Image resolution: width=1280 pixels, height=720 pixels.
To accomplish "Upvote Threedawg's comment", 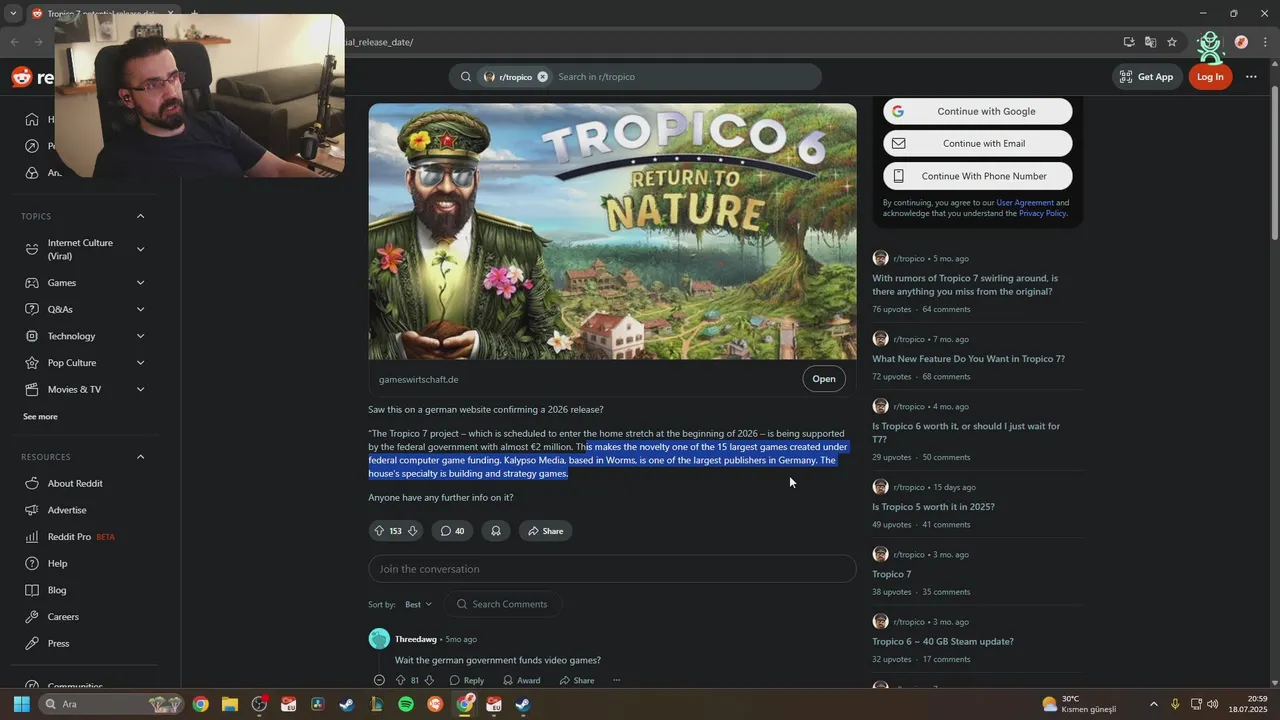I will coord(400,681).
